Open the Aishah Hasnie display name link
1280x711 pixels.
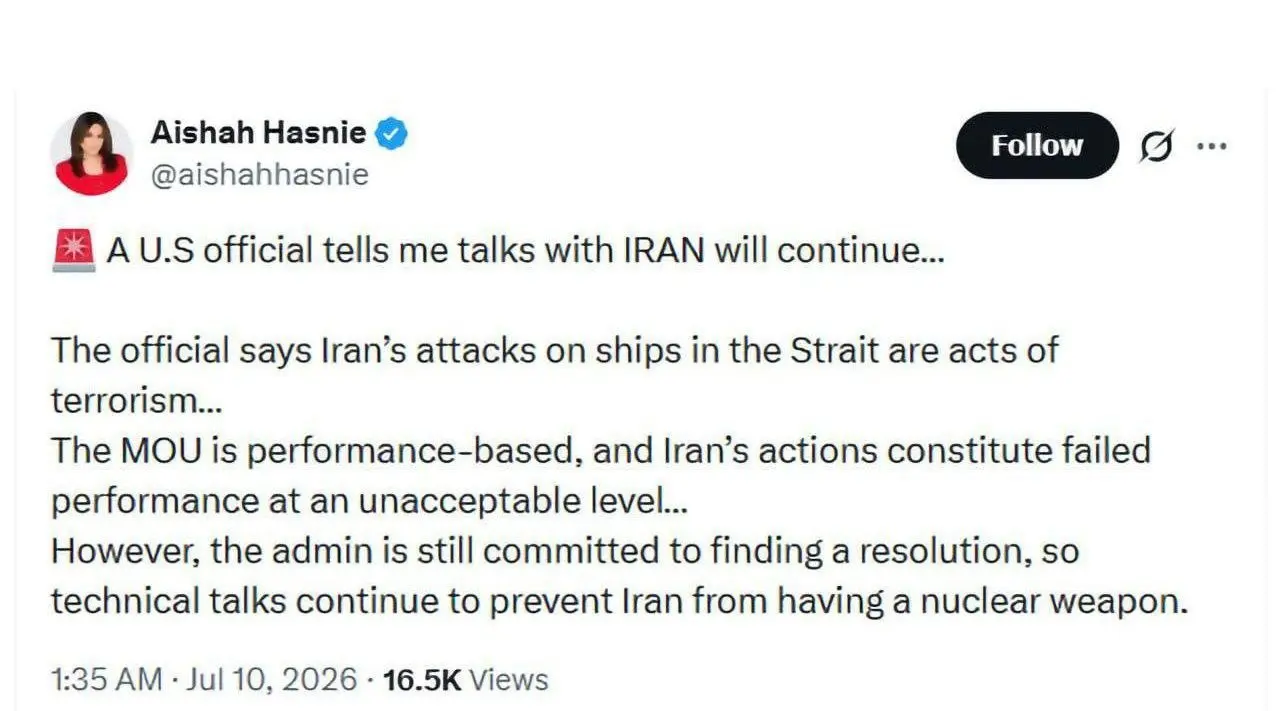pyautogui.click(x=258, y=133)
